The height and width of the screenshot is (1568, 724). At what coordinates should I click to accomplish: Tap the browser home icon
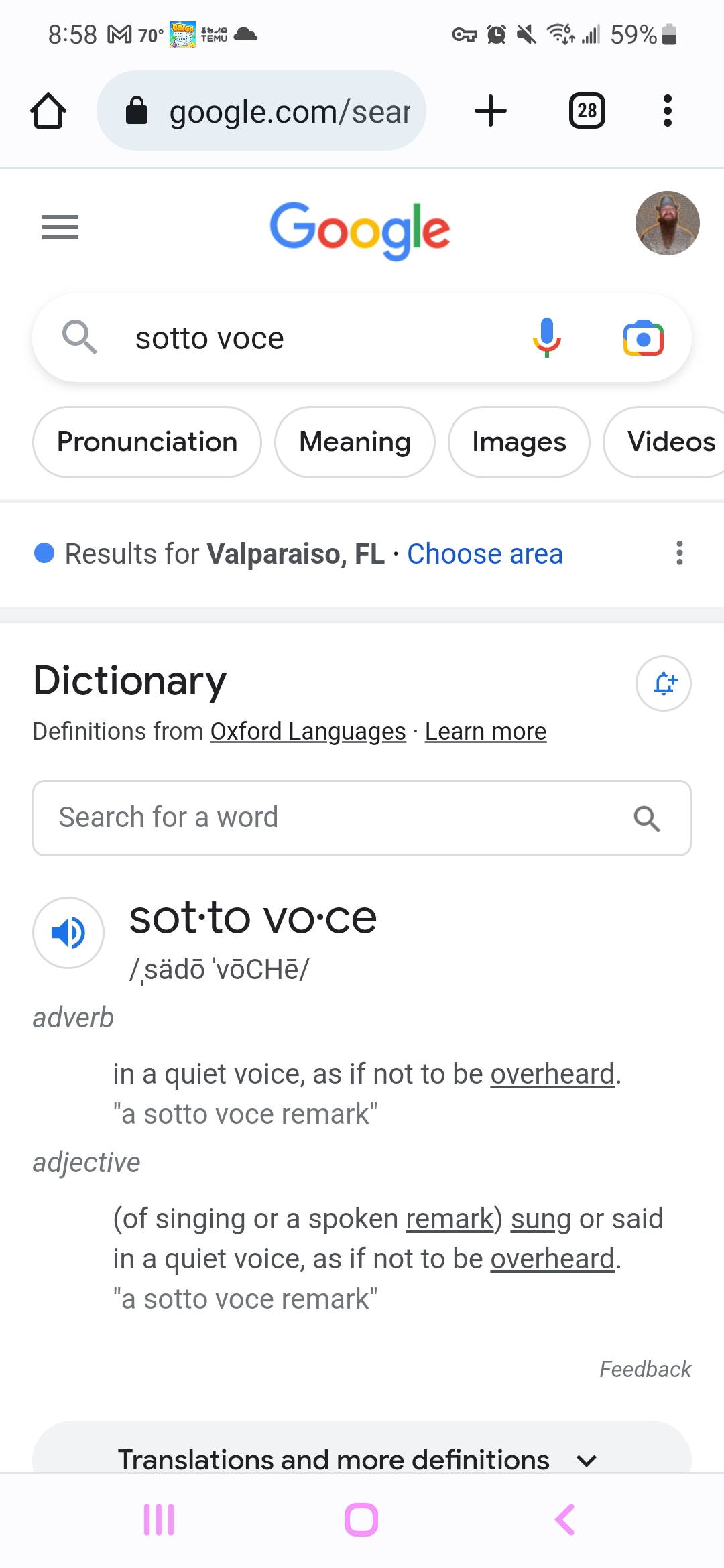[48, 111]
